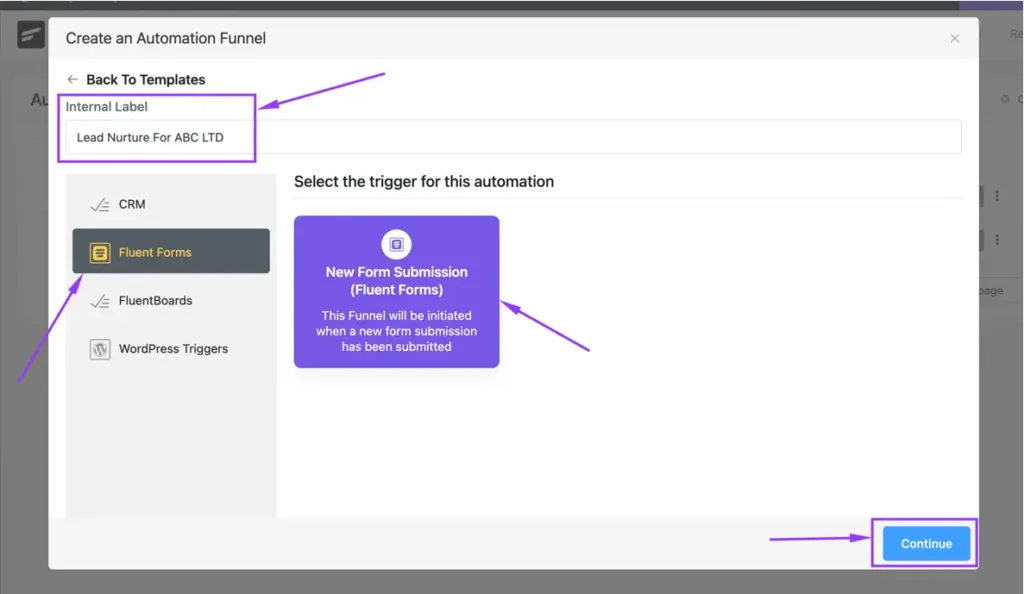1024x594 pixels.
Task: Click the FluentBoards checklist icon
Action: coord(100,301)
